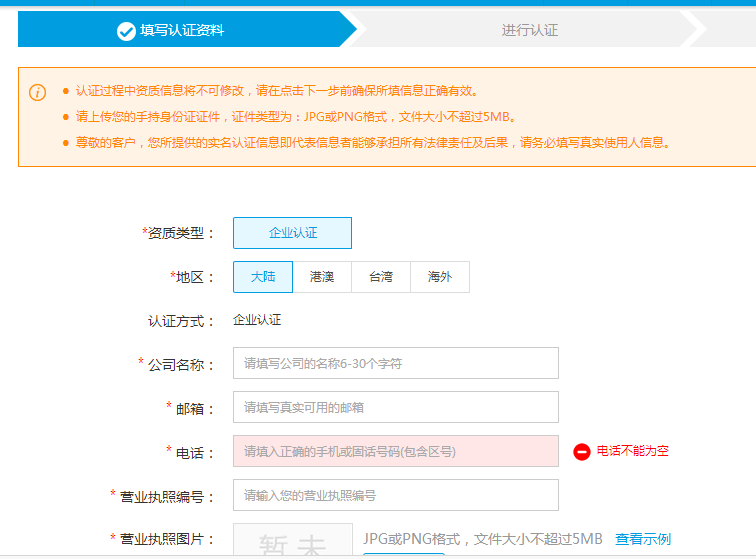Click the 认证方式 value text 企业认证
The image size is (756, 559).
pos(257,320)
